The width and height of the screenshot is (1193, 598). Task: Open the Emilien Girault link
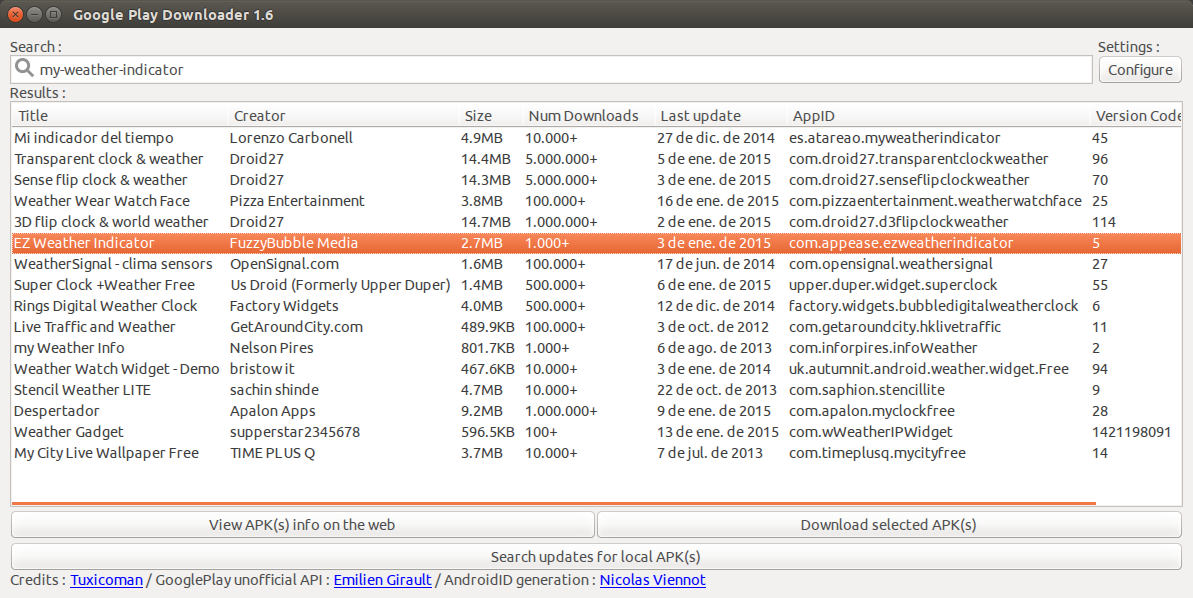383,580
